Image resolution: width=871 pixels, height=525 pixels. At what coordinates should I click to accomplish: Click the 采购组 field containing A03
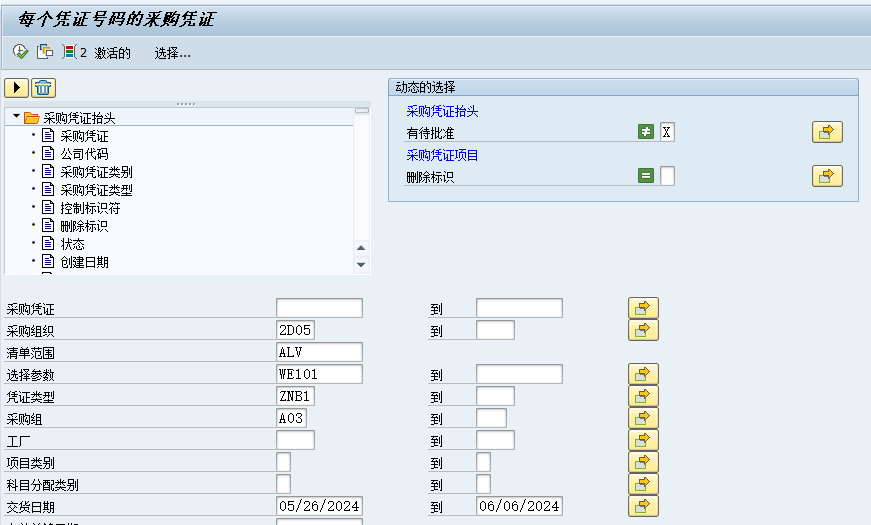click(x=292, y=418)
